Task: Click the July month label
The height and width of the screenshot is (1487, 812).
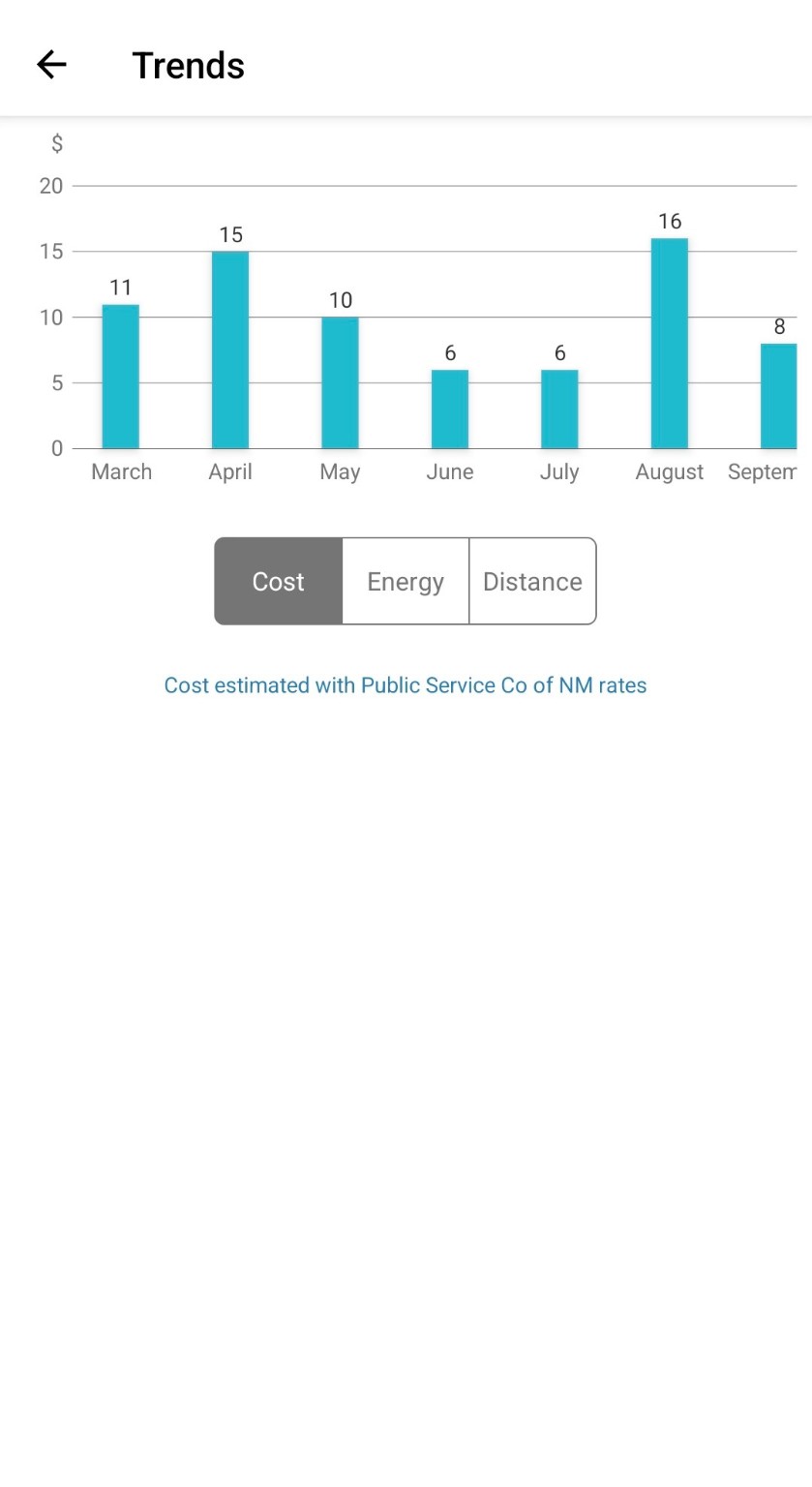Action: click(559, 472)
